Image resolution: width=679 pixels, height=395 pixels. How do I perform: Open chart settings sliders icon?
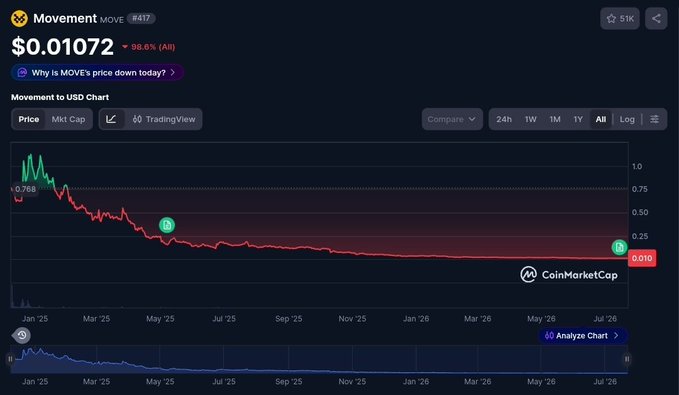point(654,119)
